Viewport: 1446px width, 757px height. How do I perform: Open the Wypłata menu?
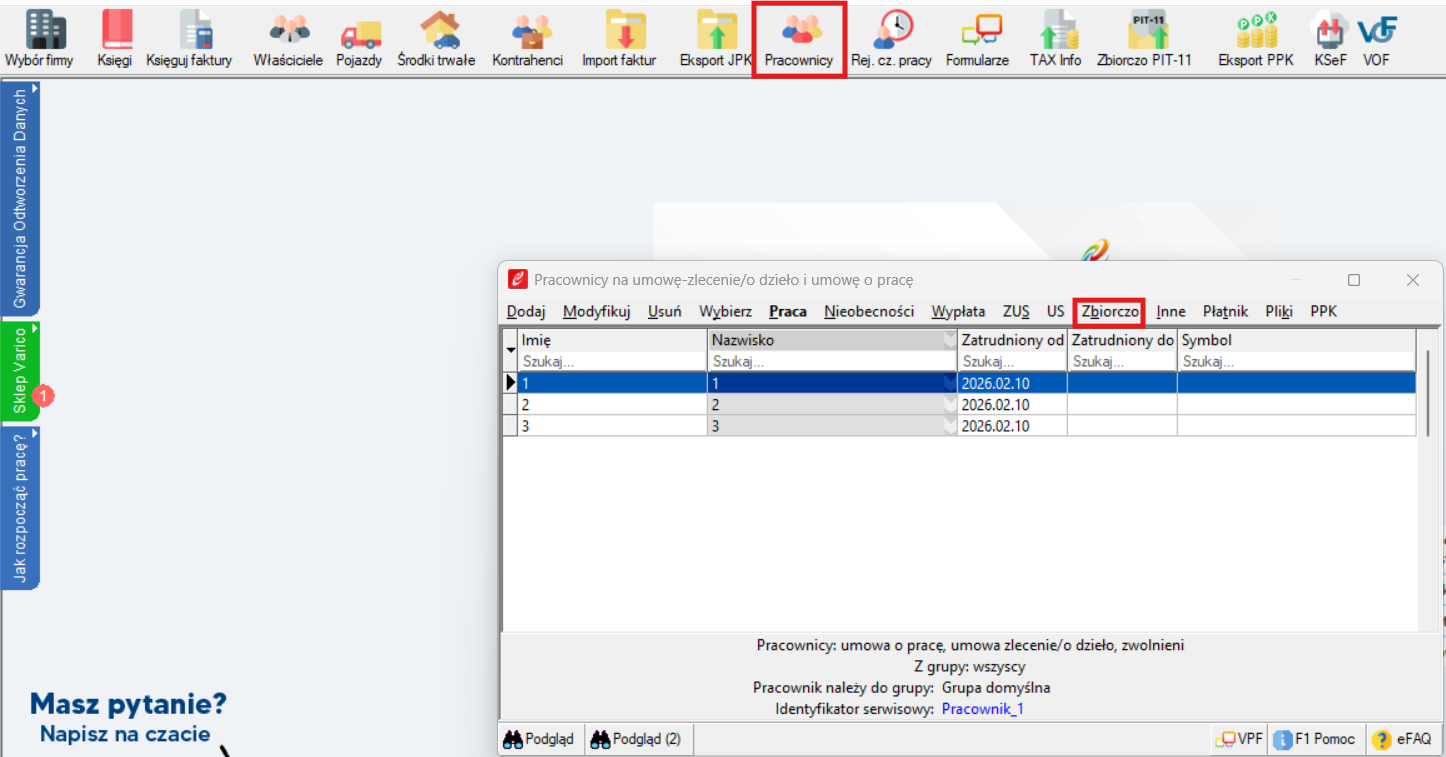958,312
